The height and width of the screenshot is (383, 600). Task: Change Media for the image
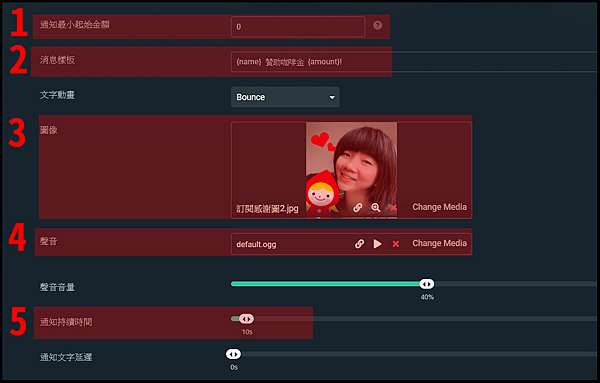pos(439,207)
